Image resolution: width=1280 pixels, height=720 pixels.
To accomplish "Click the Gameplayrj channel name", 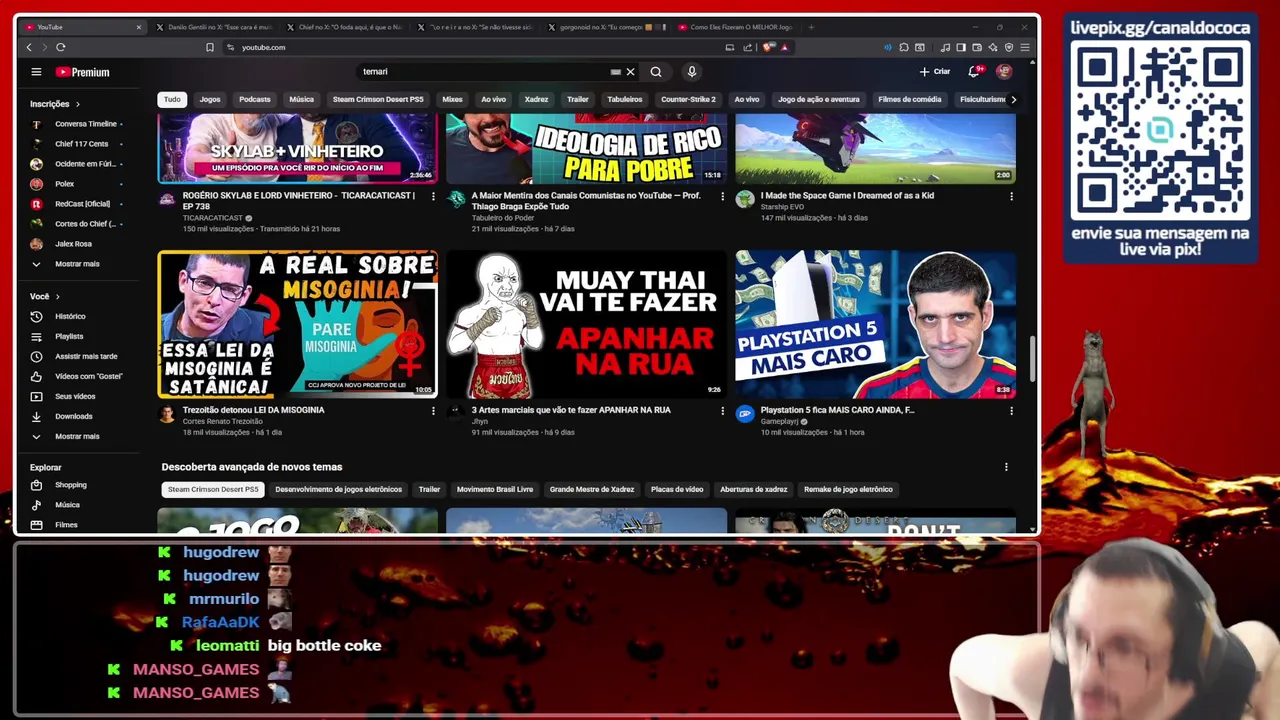I will 780,422.
